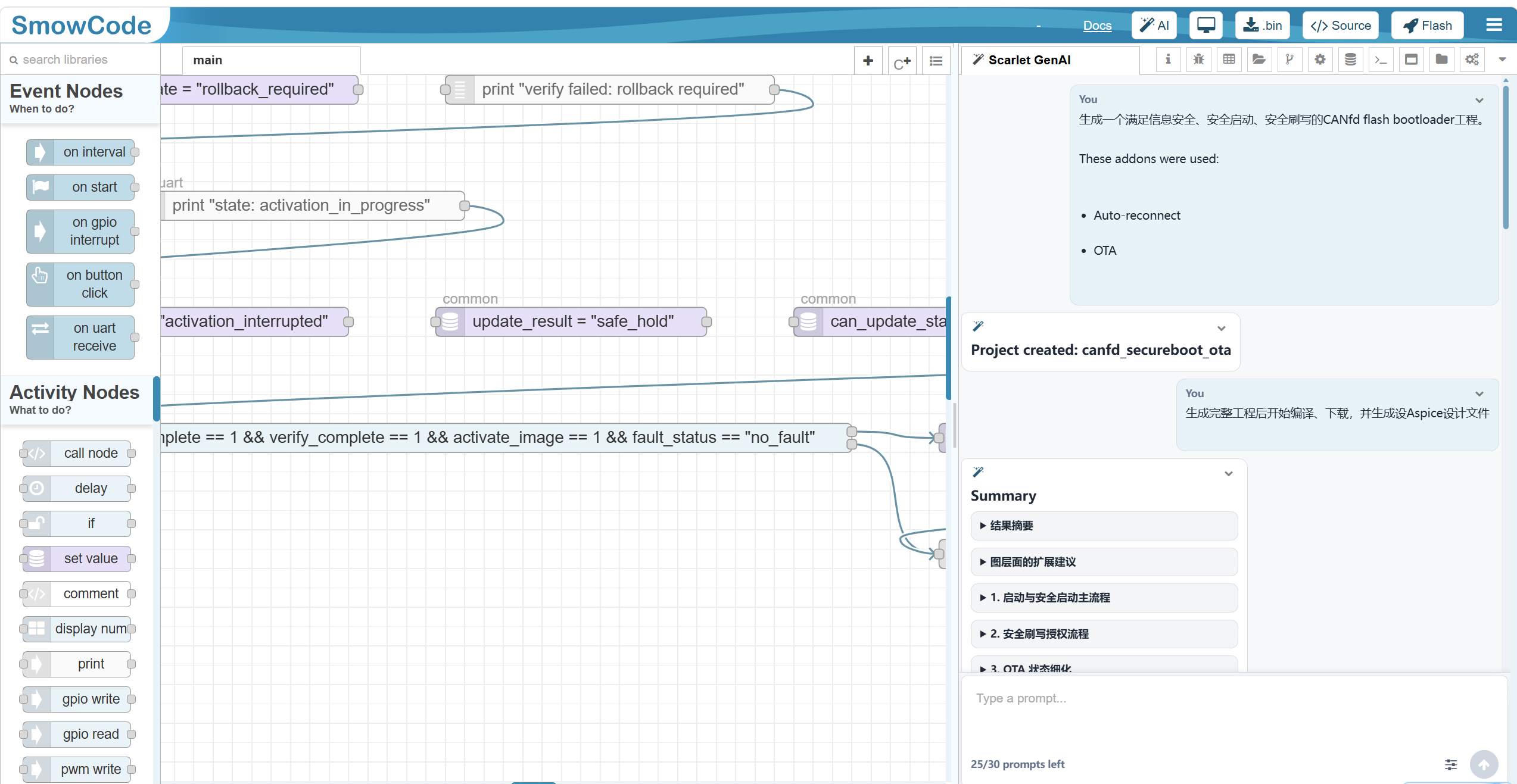Image resolution: width=1517 pixels, height=784 pixels.
Task: Select the on start event node
Action: click(x=80, y=188)
